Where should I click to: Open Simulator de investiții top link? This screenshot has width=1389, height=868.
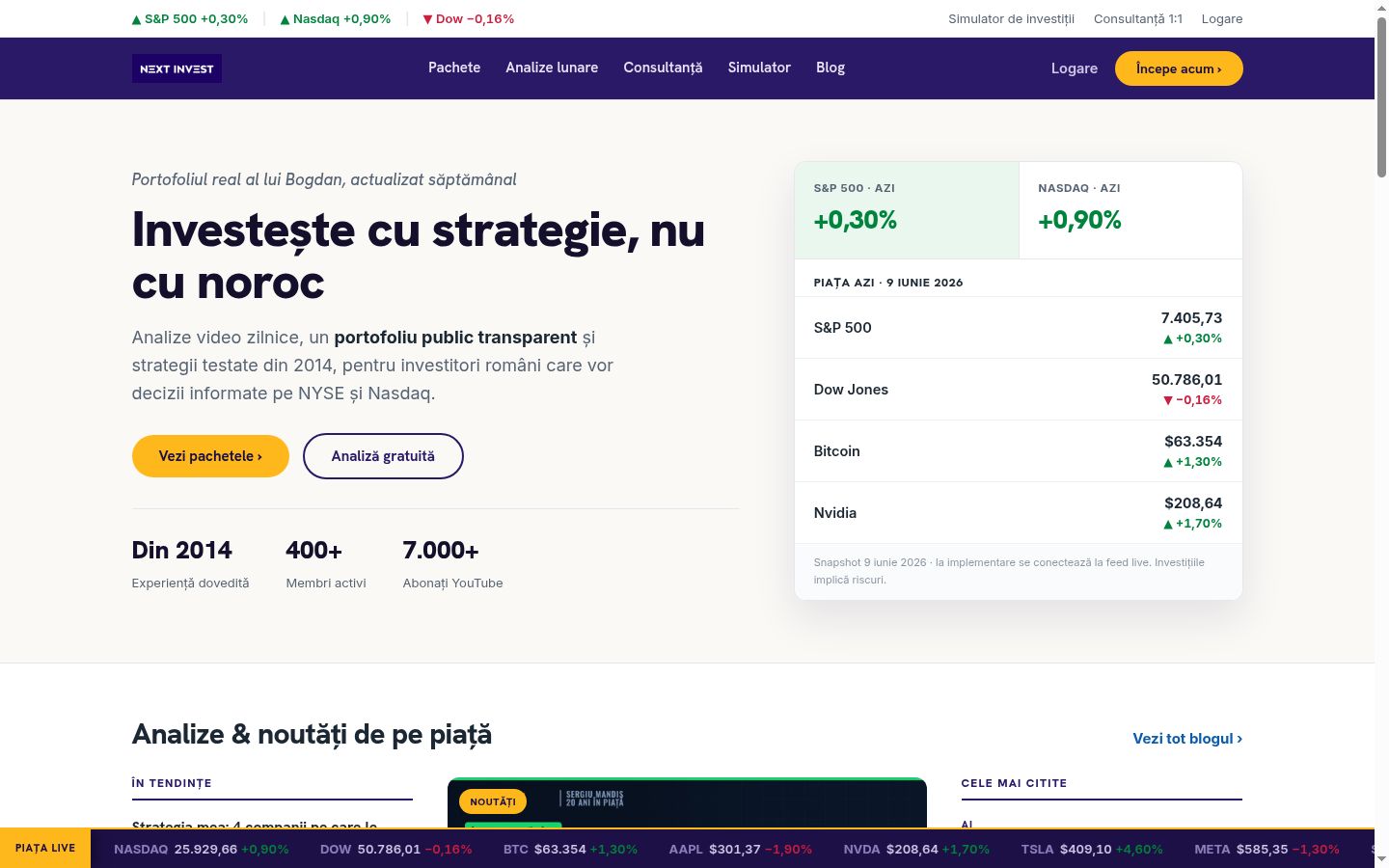(x=1011, y=18)
